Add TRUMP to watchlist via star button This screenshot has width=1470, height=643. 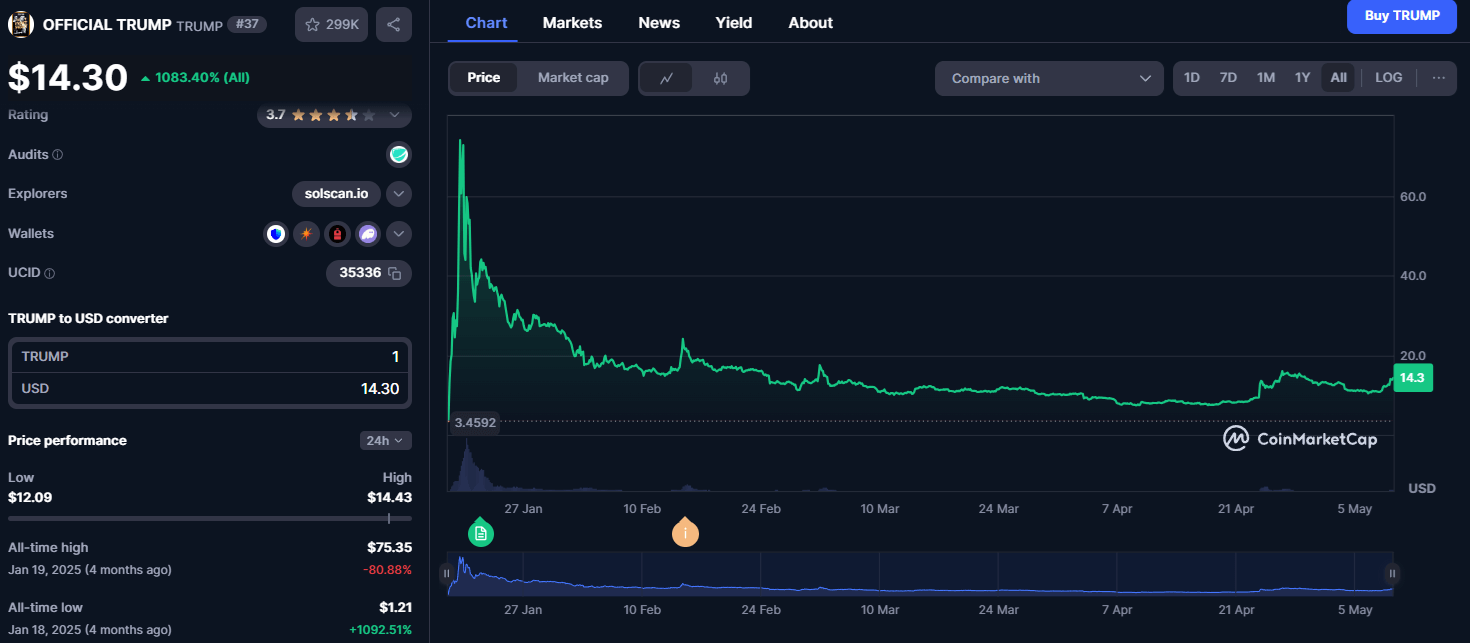[x=331, y=24]
